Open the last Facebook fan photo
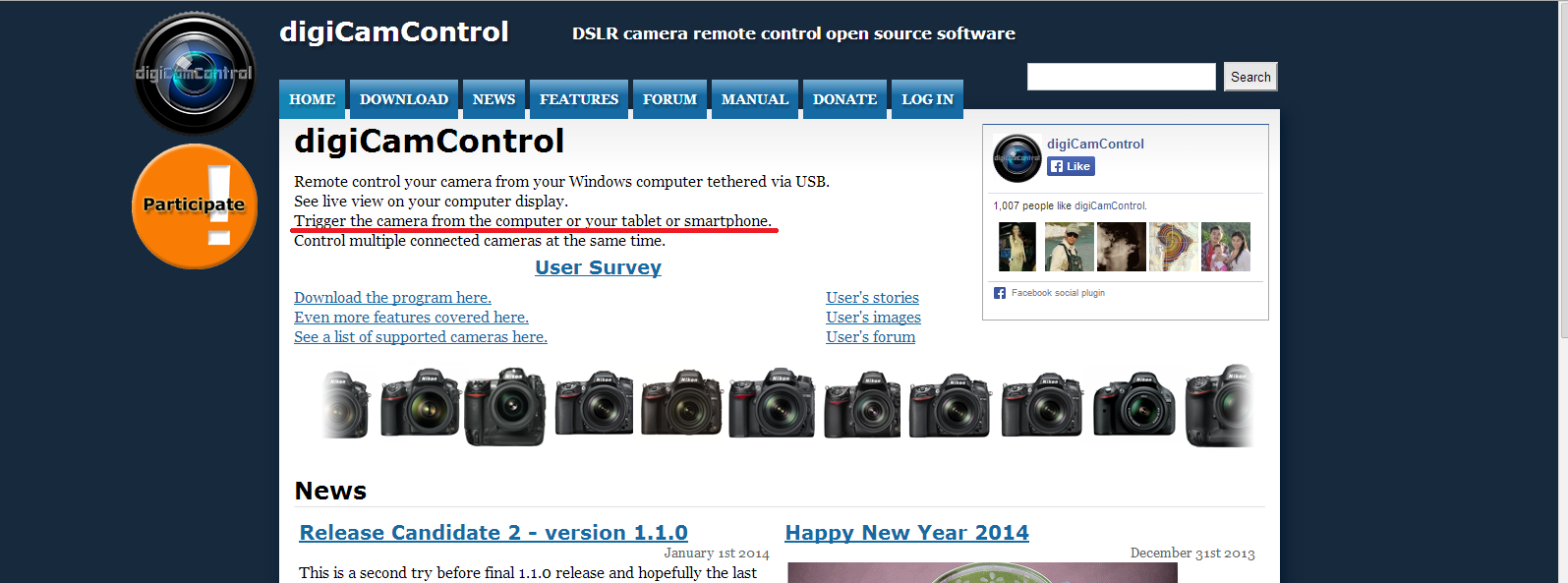1568x583 pixels. tap(1225, 246)
